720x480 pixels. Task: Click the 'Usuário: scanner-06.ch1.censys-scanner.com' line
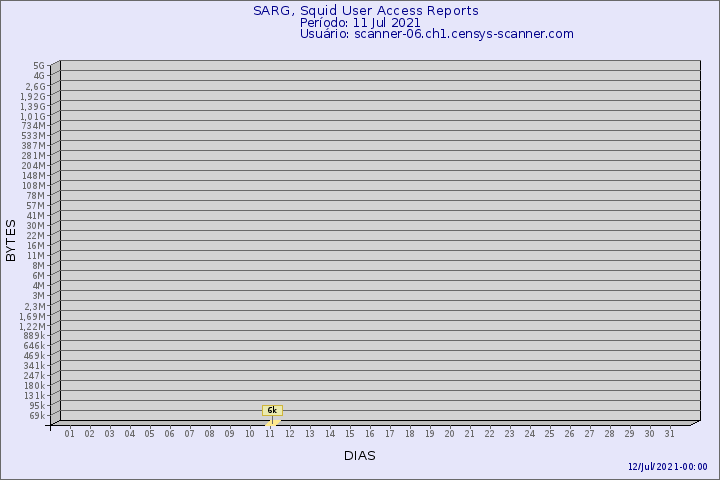click(437, 34)
